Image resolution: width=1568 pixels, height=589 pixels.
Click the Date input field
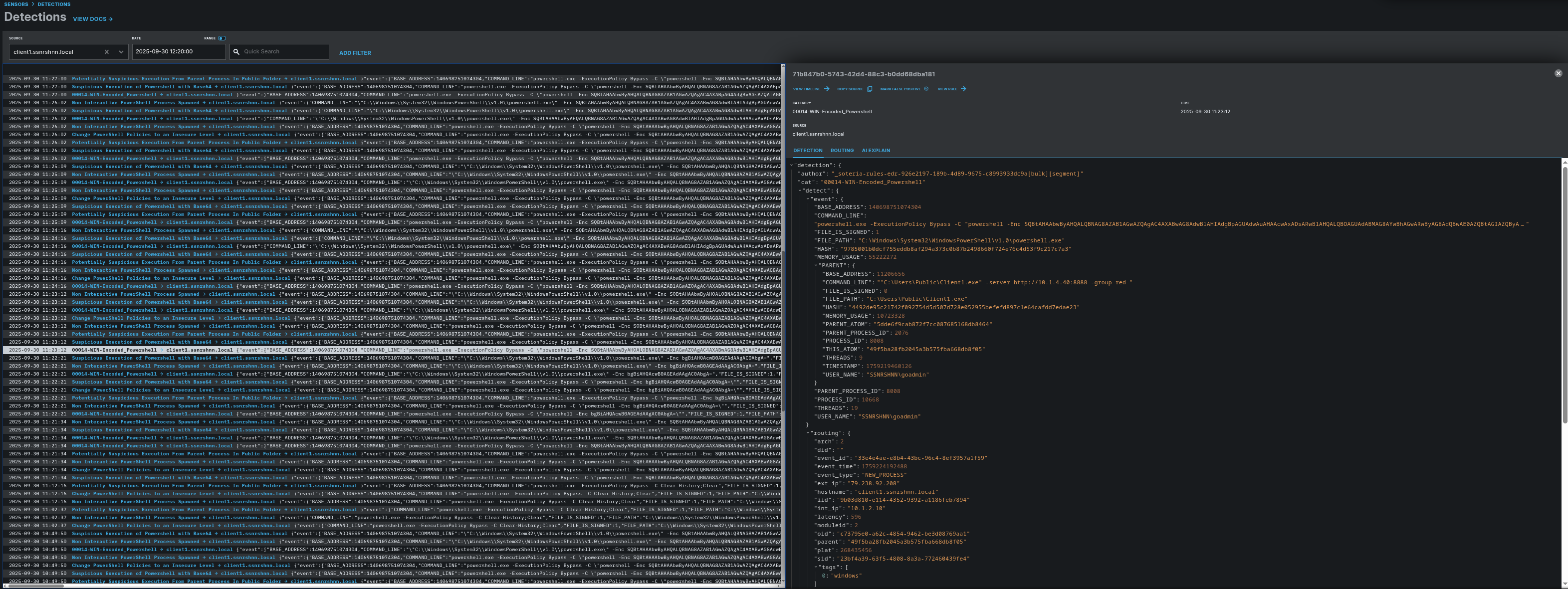178,52
